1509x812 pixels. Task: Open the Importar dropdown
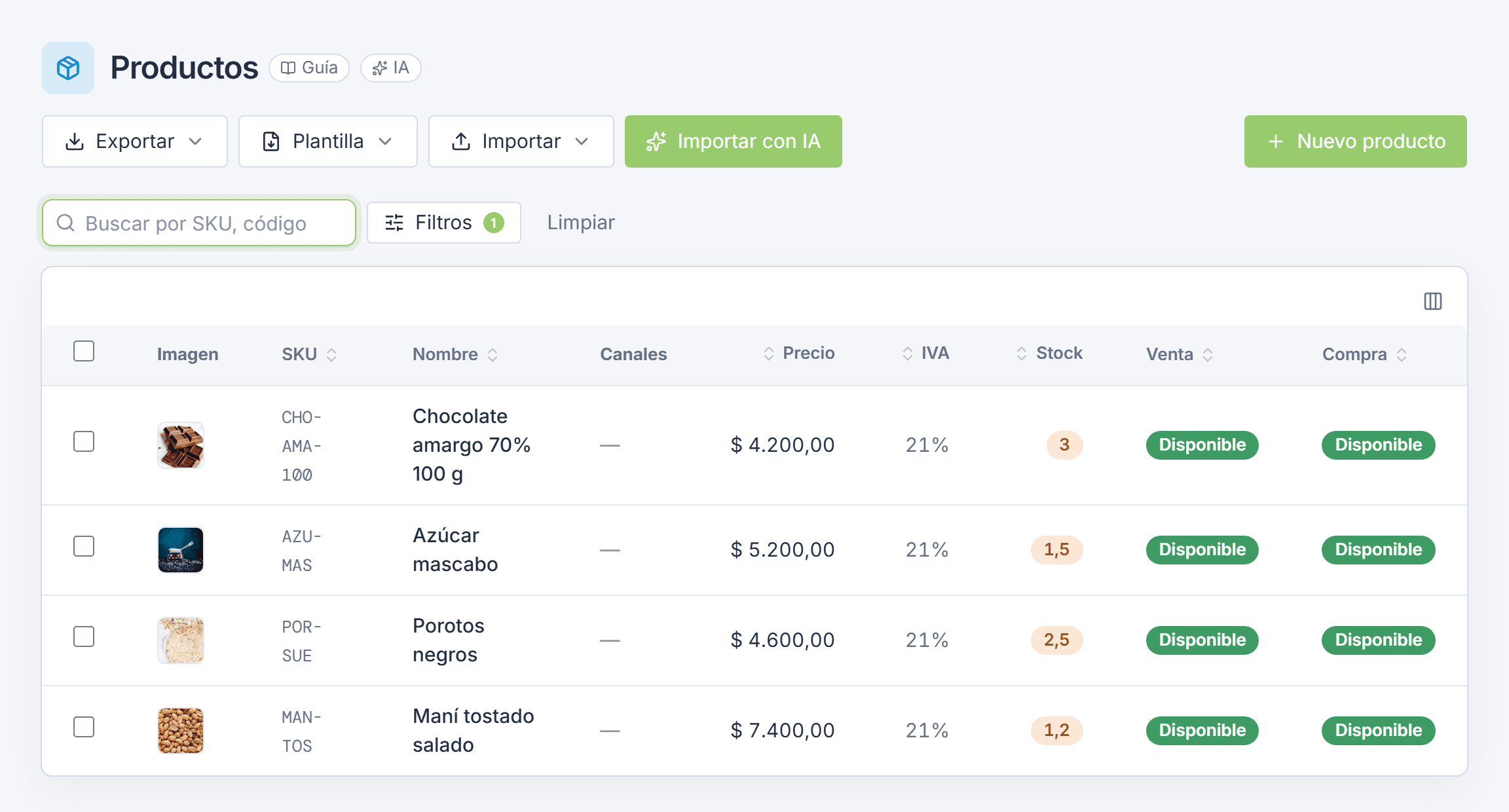coord(521,141)
